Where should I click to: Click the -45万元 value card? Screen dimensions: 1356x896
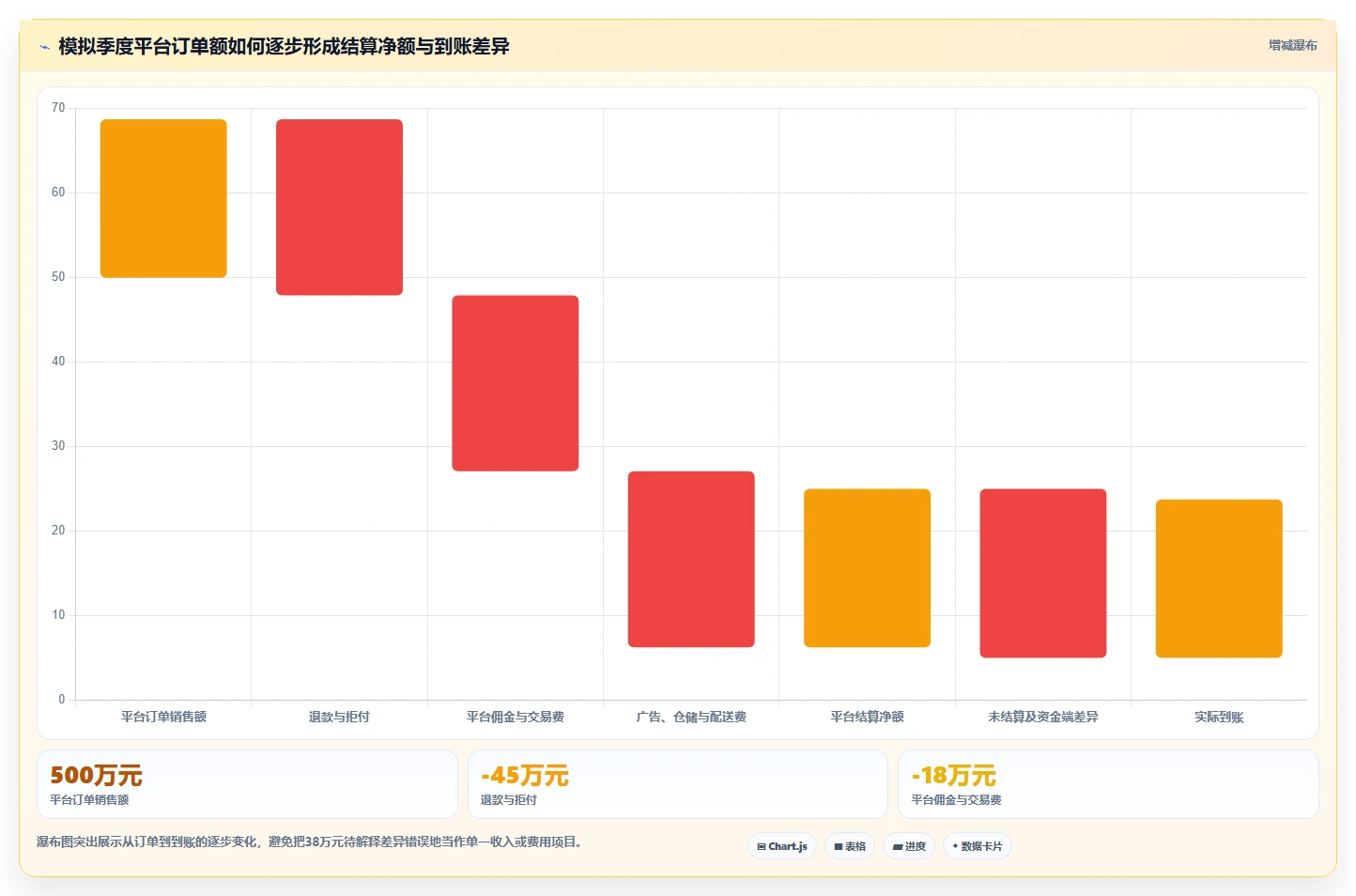[x=677, y=784]
